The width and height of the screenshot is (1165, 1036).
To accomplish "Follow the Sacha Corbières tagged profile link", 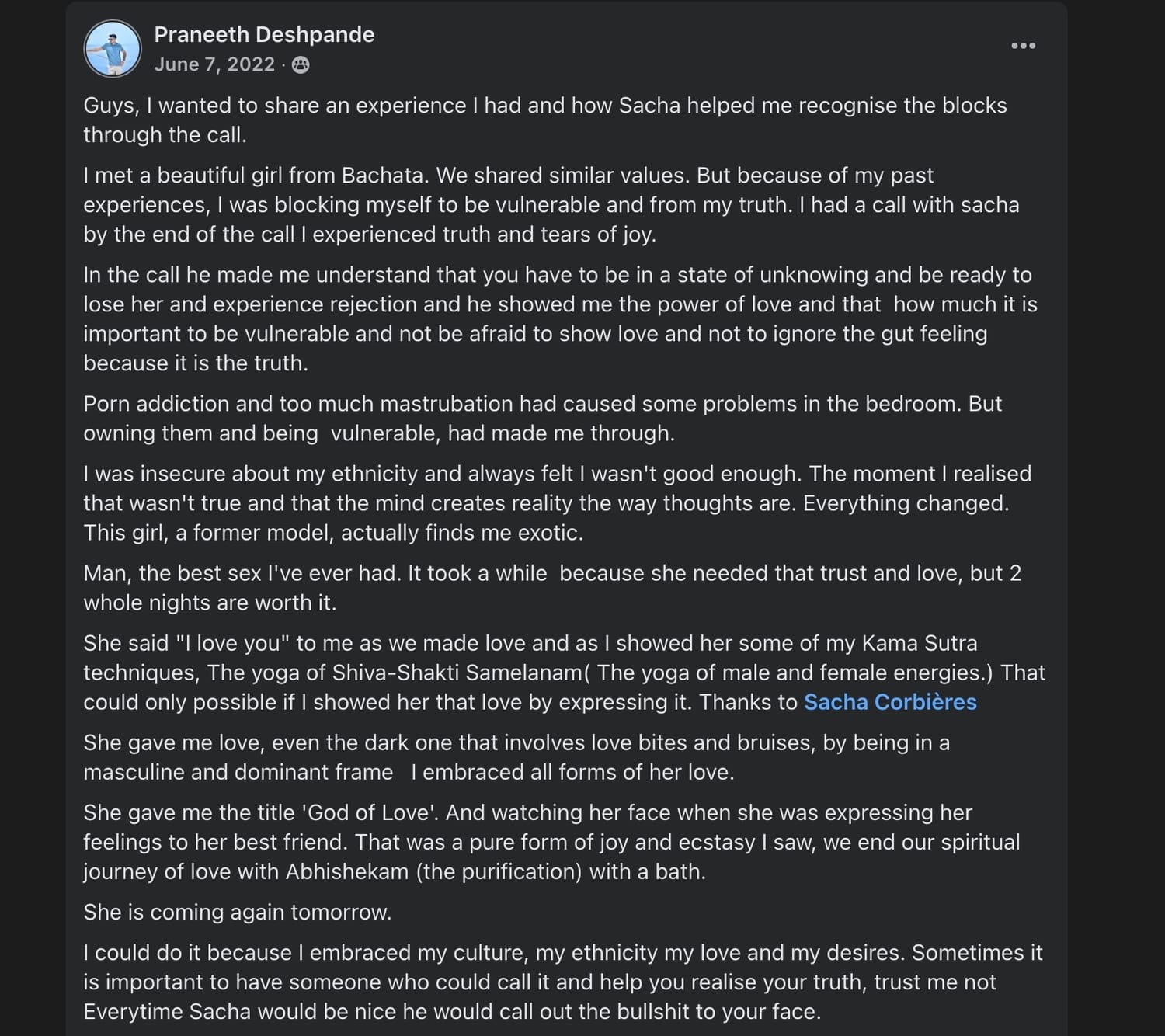I will pos(890,702).
